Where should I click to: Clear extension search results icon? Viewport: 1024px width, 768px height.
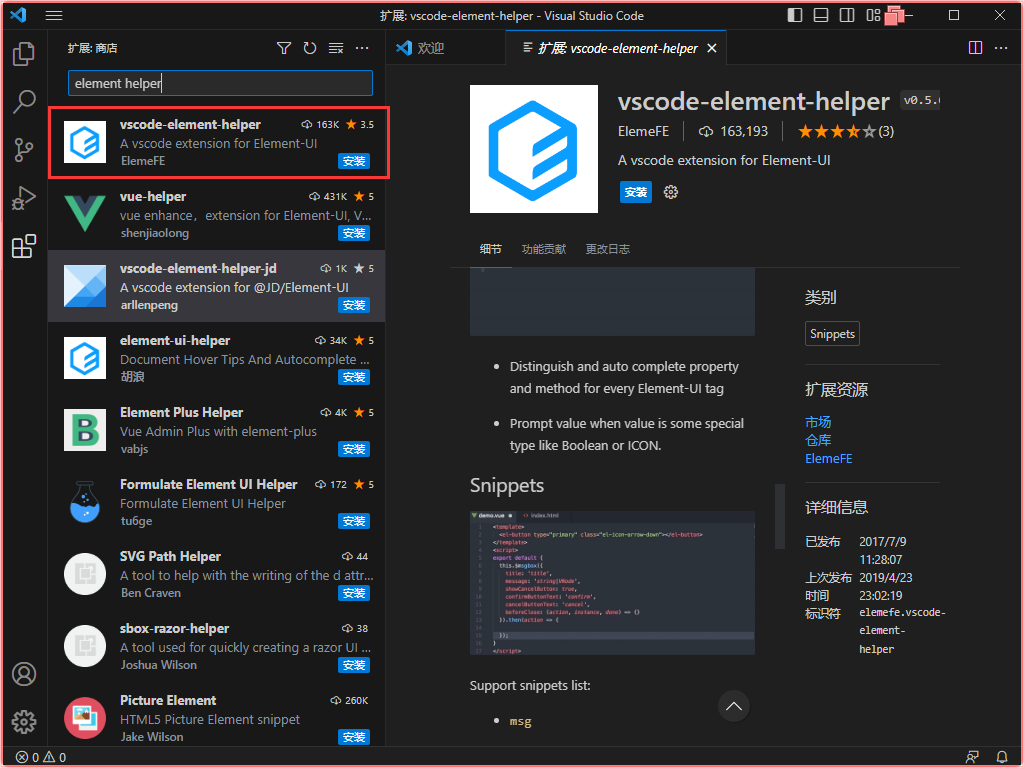tap(336, 48)
